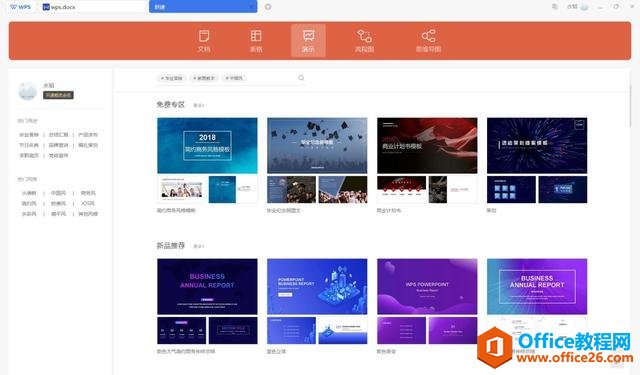
Task: Click the user avatar in sidebar
Action: (x=28, y=91)
